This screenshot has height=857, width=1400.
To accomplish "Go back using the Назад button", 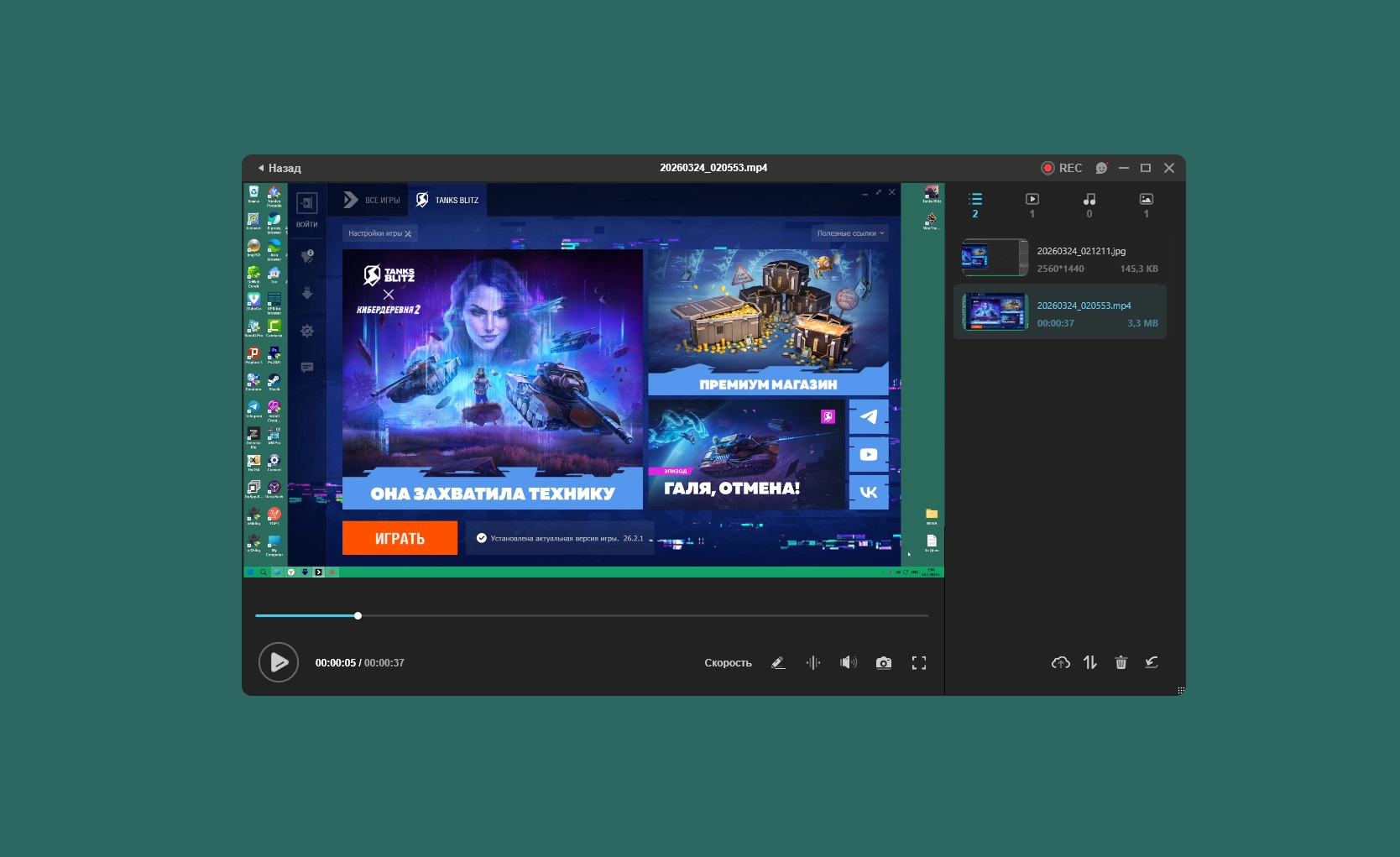I will point(279,168).
